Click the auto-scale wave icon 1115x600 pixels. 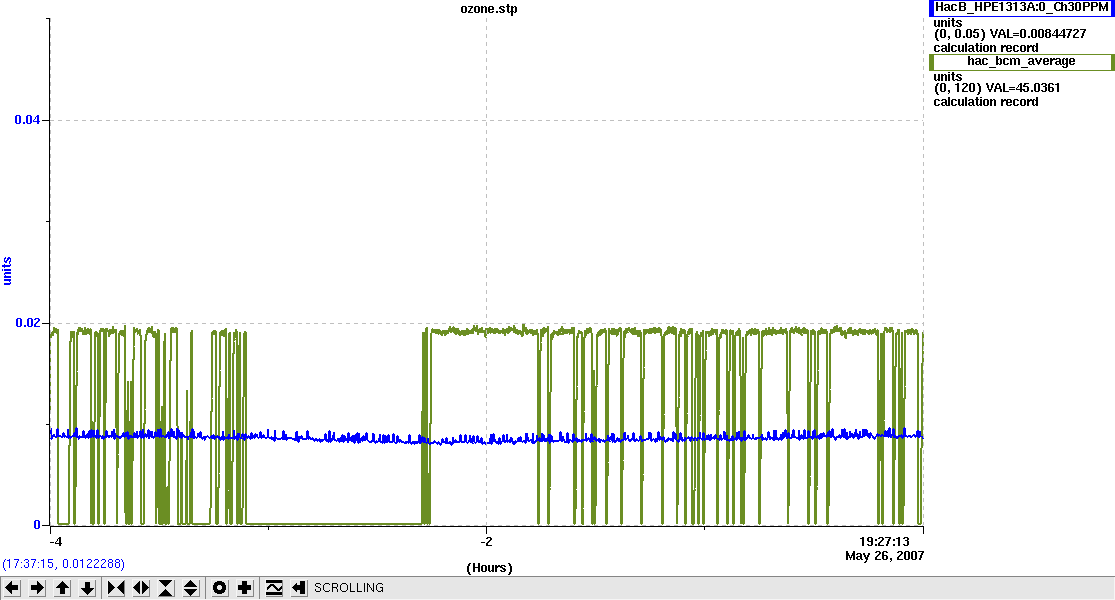point(274,588)
